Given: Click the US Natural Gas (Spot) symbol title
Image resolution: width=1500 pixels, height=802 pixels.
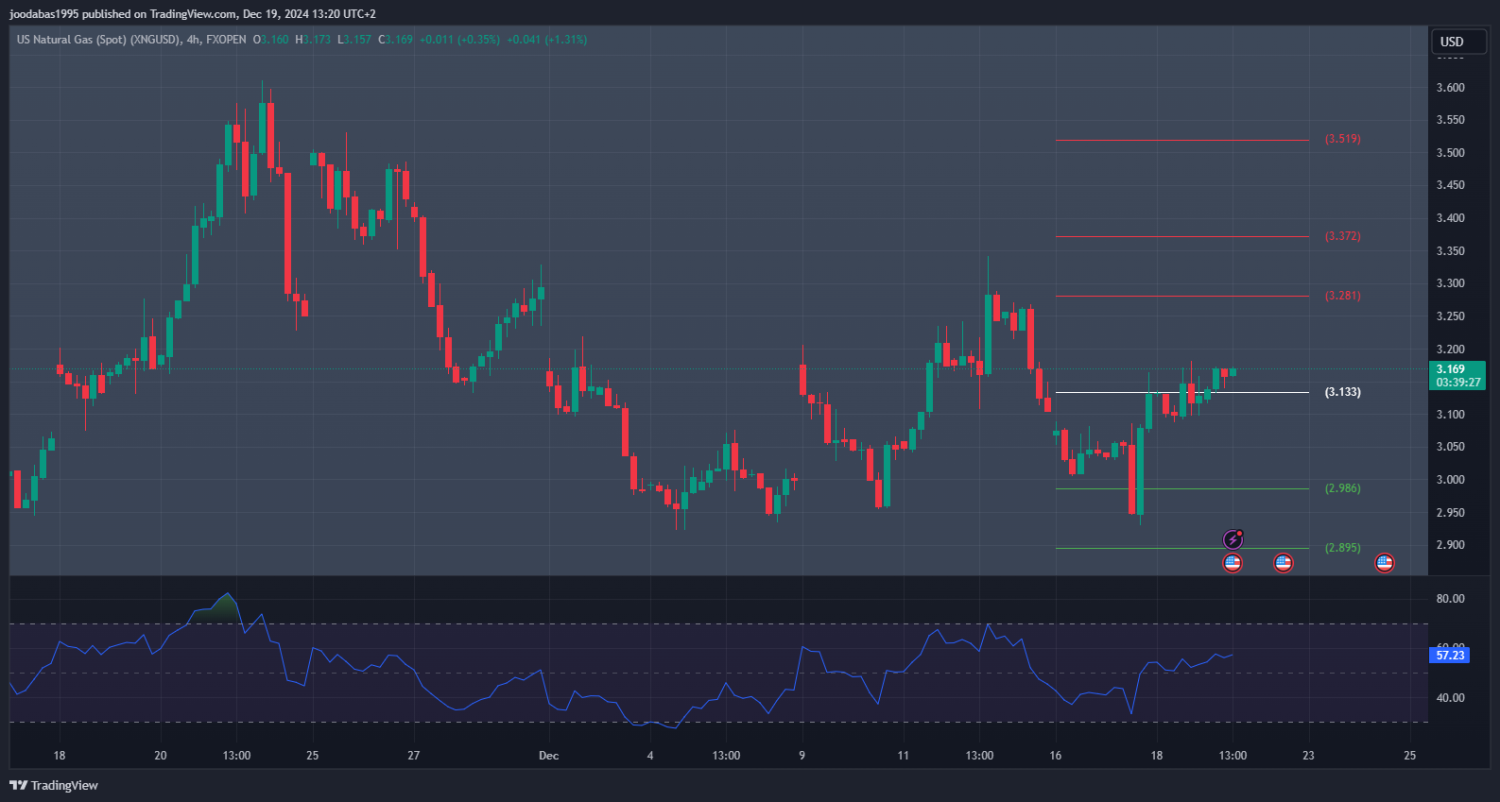Looking at the screenshot, I should pyautogui.click(x=97, y=40).
